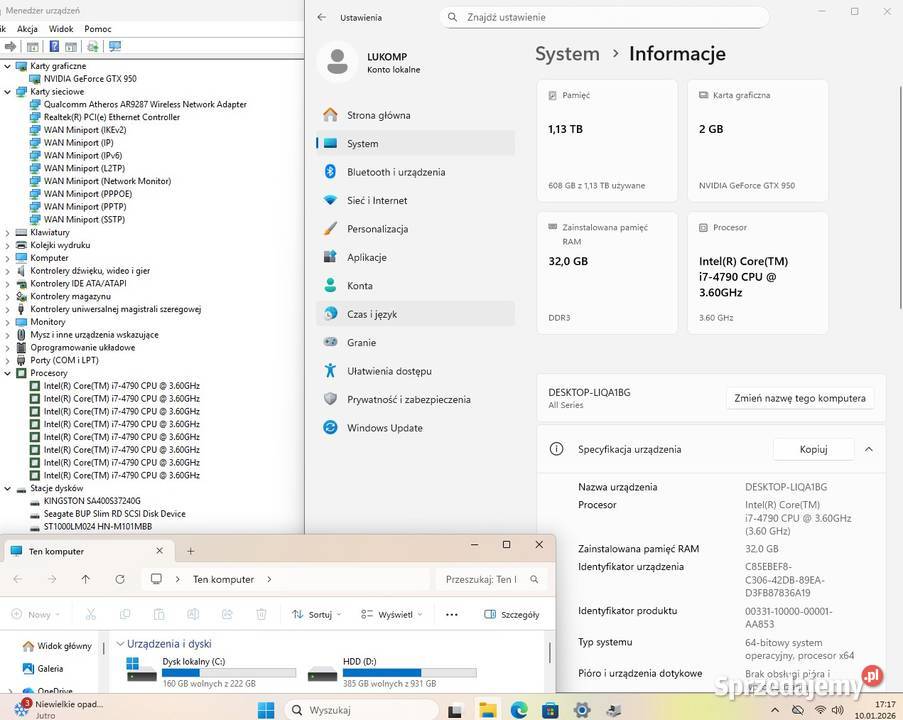Refresh the Ten komputer Explorer window
The image size is (903, 720).
click(120, 579)
